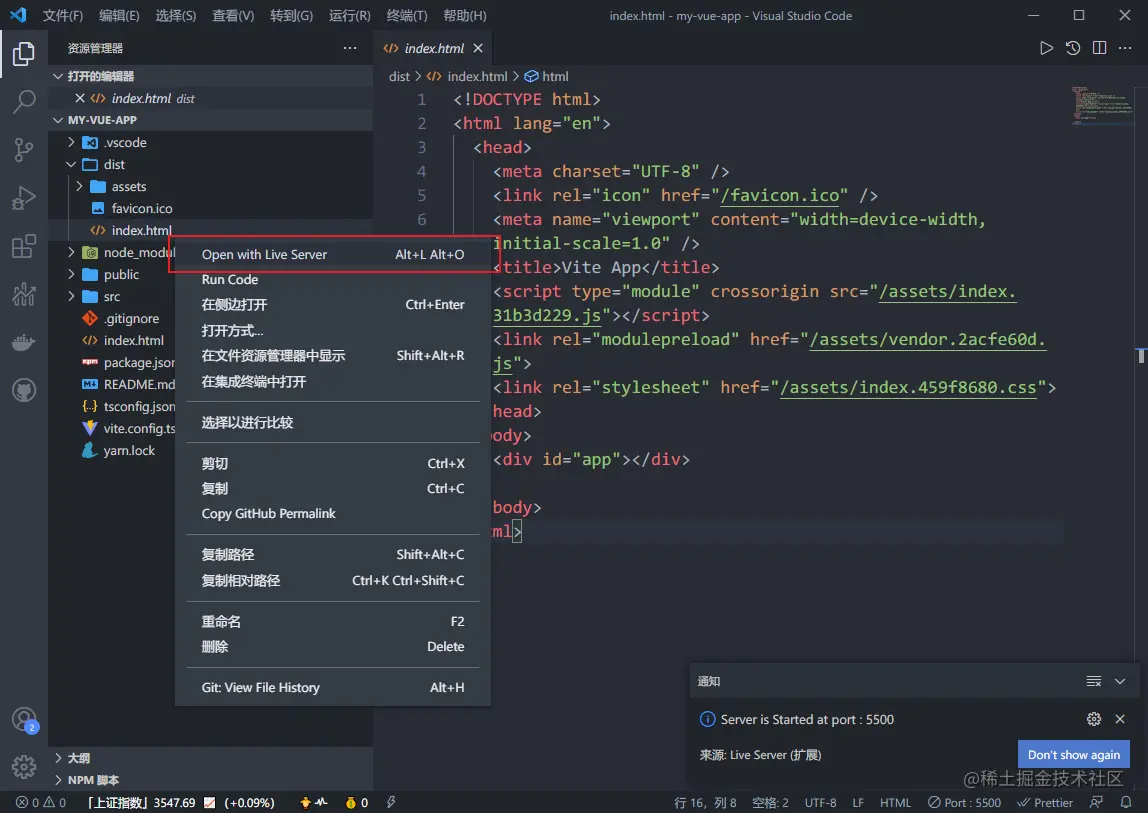
Task: Click the html breadcrumb item
Action: pos(546,76)
